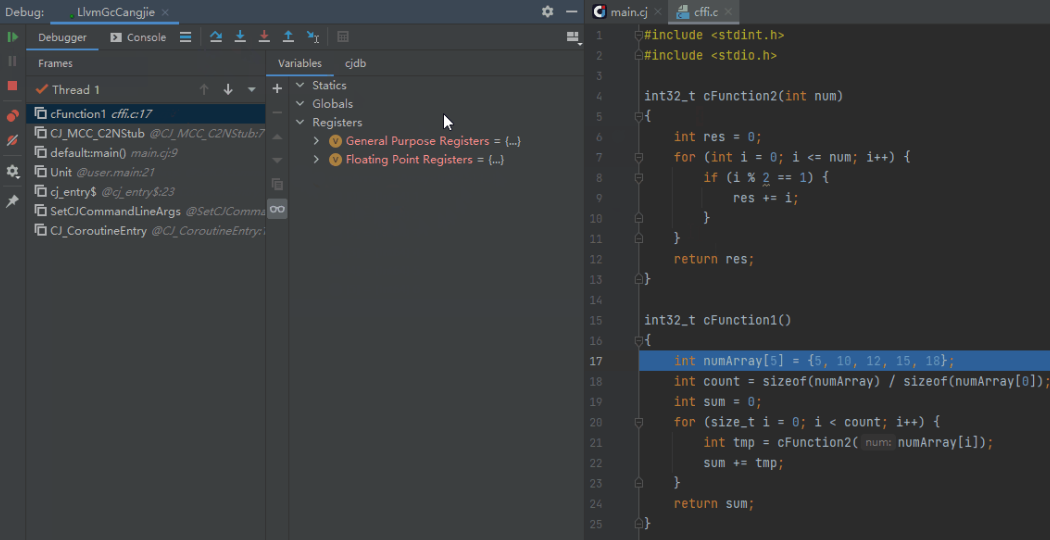Image resolution: width=1050 pixels, height=540 pixels.
Task: Open View Breakpoints dialog
Action: pyautogui.click(x=13, y=115)
